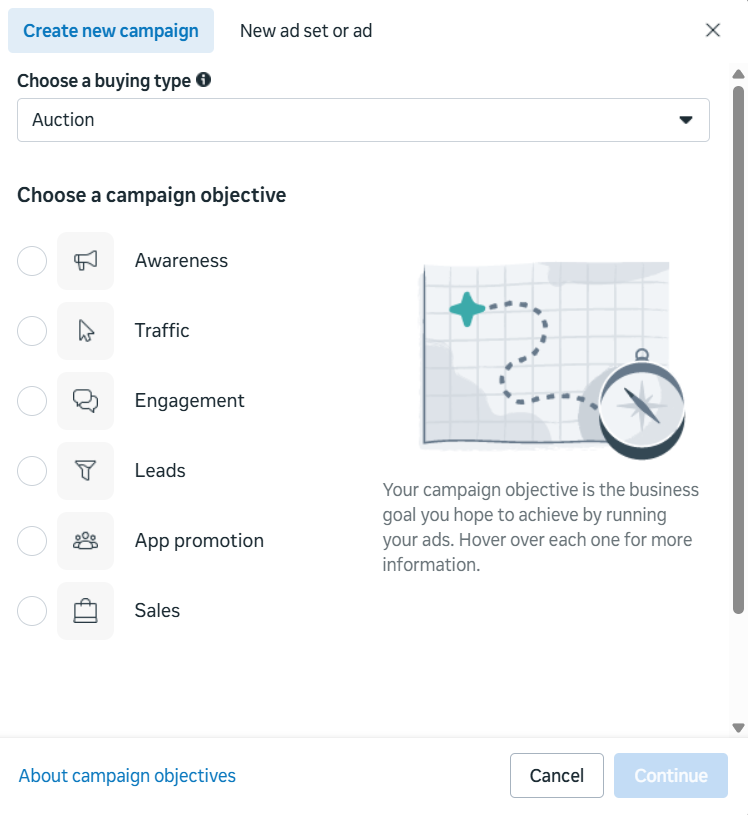Image resolution: width=748 pixels, height=815 pixels.
Task: Open the buying type info tooltip icon
Action: tap(205, 80)
